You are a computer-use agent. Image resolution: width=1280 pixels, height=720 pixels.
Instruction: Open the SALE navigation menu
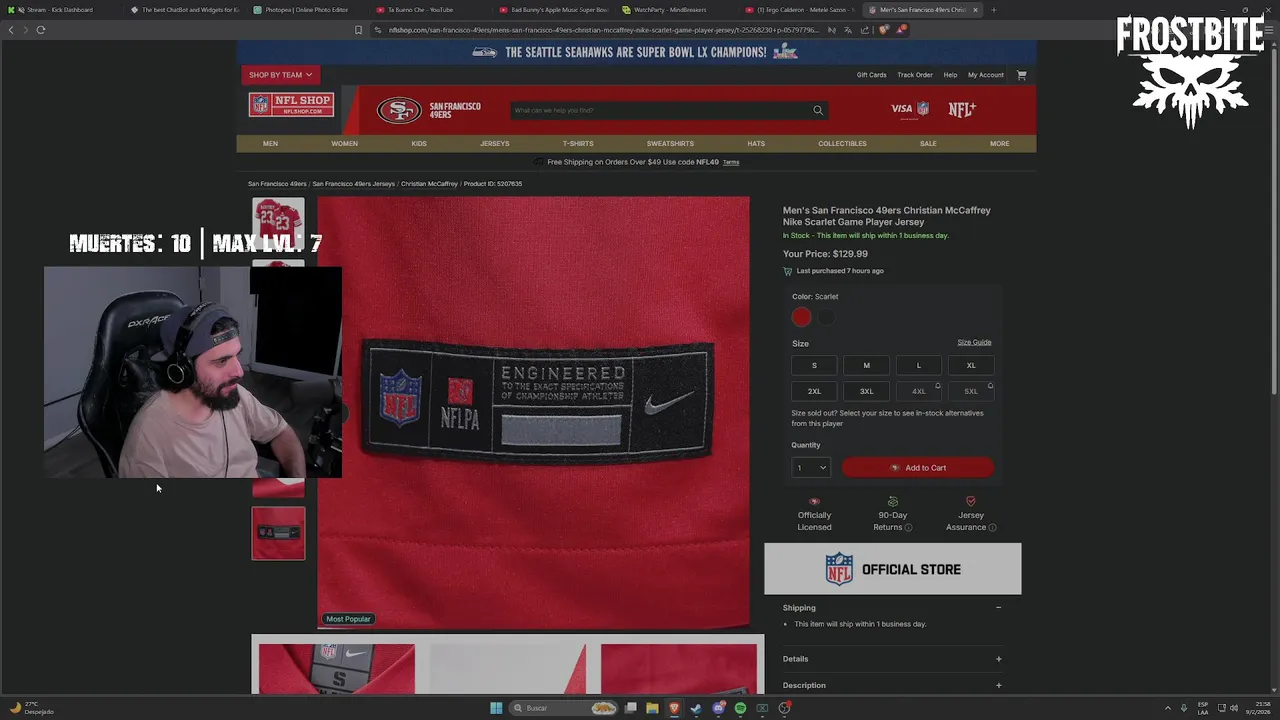click(x=928, y=143)
